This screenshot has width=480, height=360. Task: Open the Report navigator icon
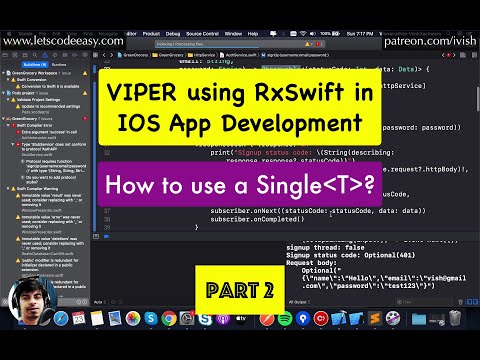click(85, 55)
